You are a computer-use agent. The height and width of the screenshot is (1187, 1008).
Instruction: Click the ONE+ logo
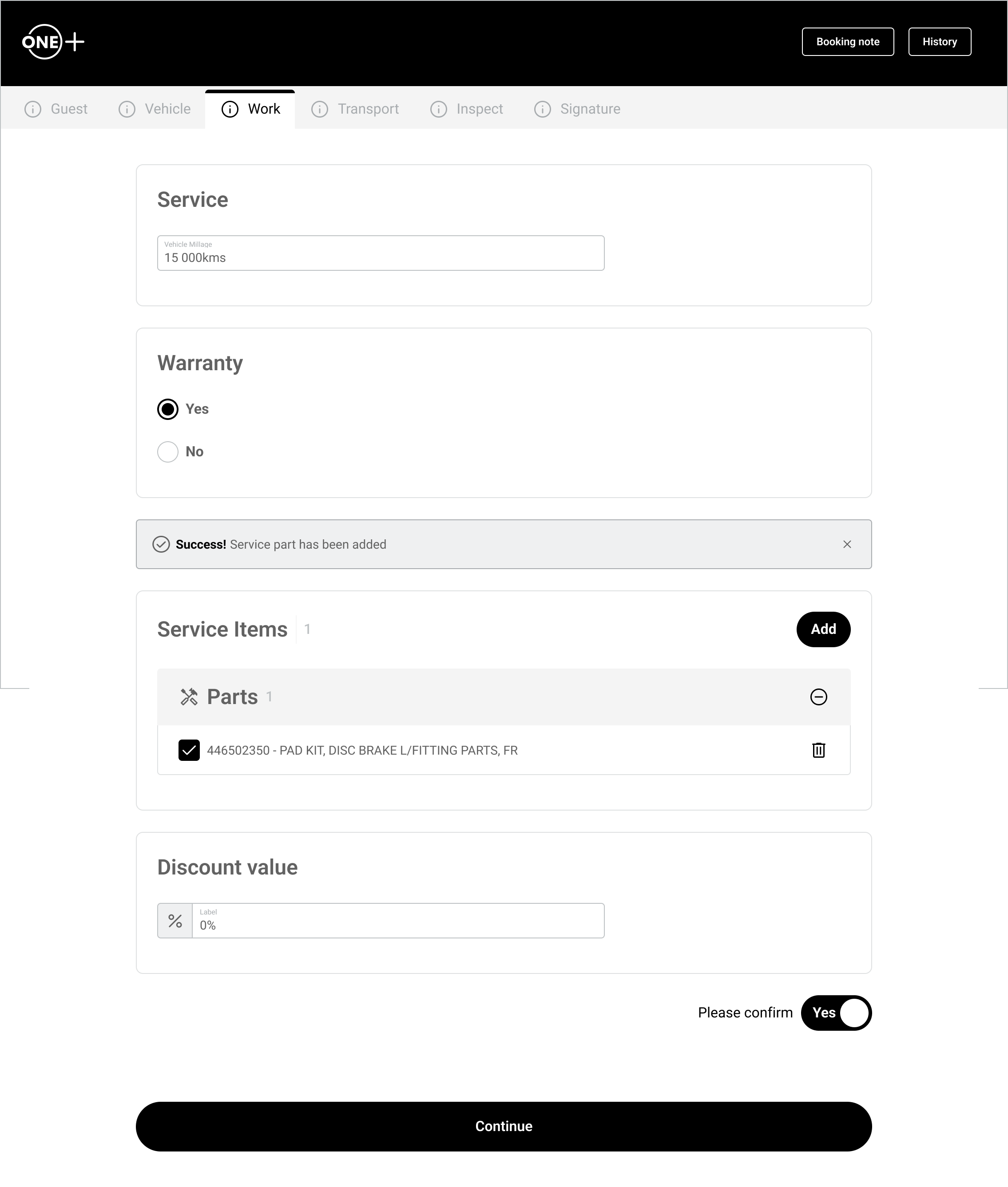tap(52, 42)
